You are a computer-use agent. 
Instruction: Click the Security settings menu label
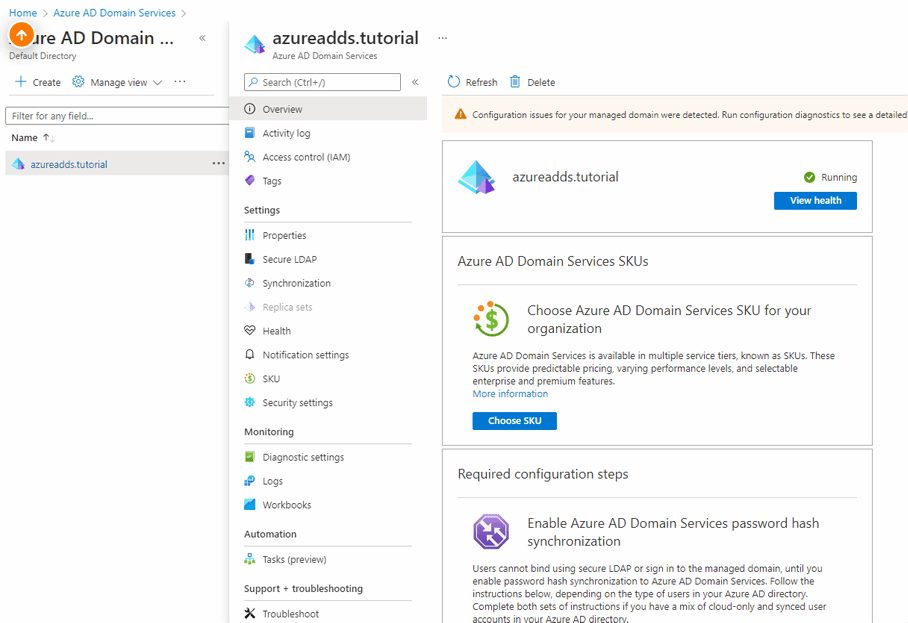[298, 402]
